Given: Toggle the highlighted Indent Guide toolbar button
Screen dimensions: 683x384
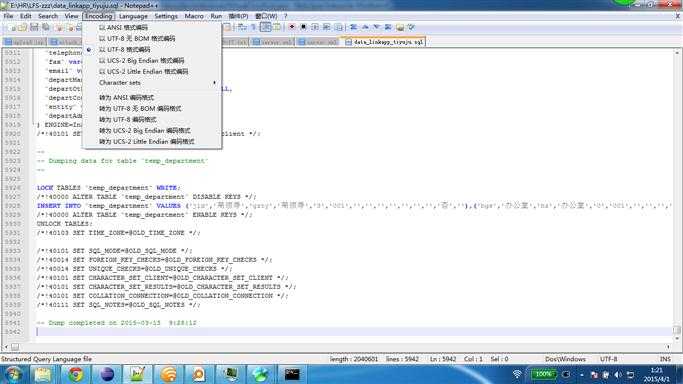Looking at the screenshot, I should (x=265, y=27).
